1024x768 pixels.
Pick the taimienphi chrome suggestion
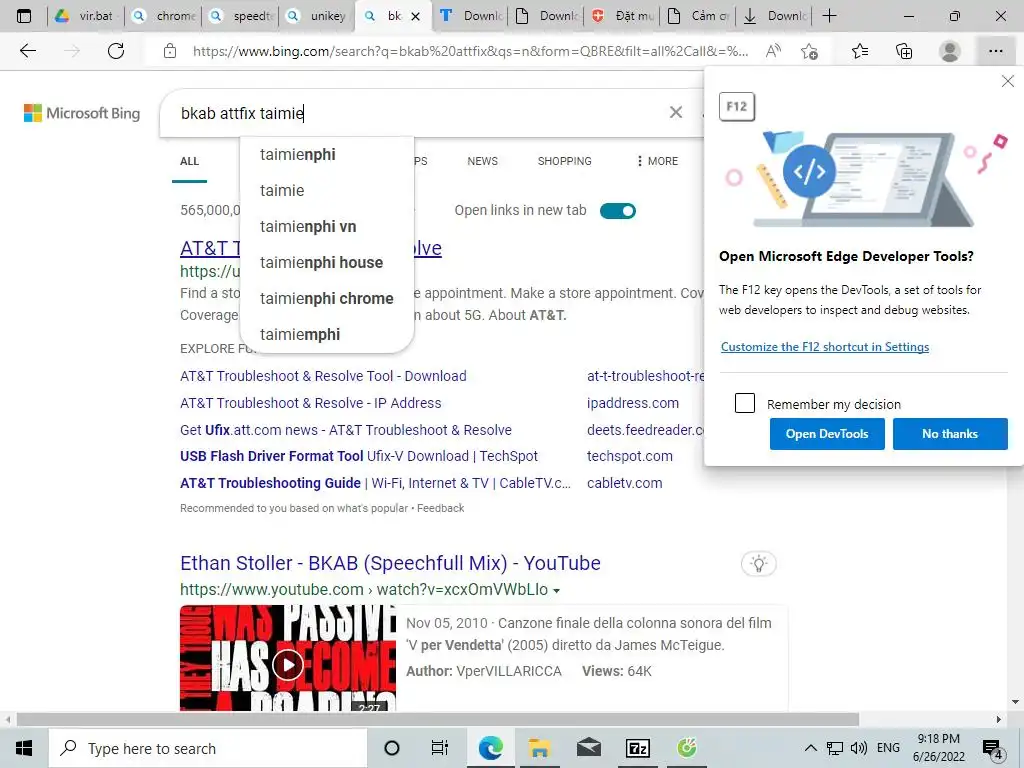click(x=327, y=298)
